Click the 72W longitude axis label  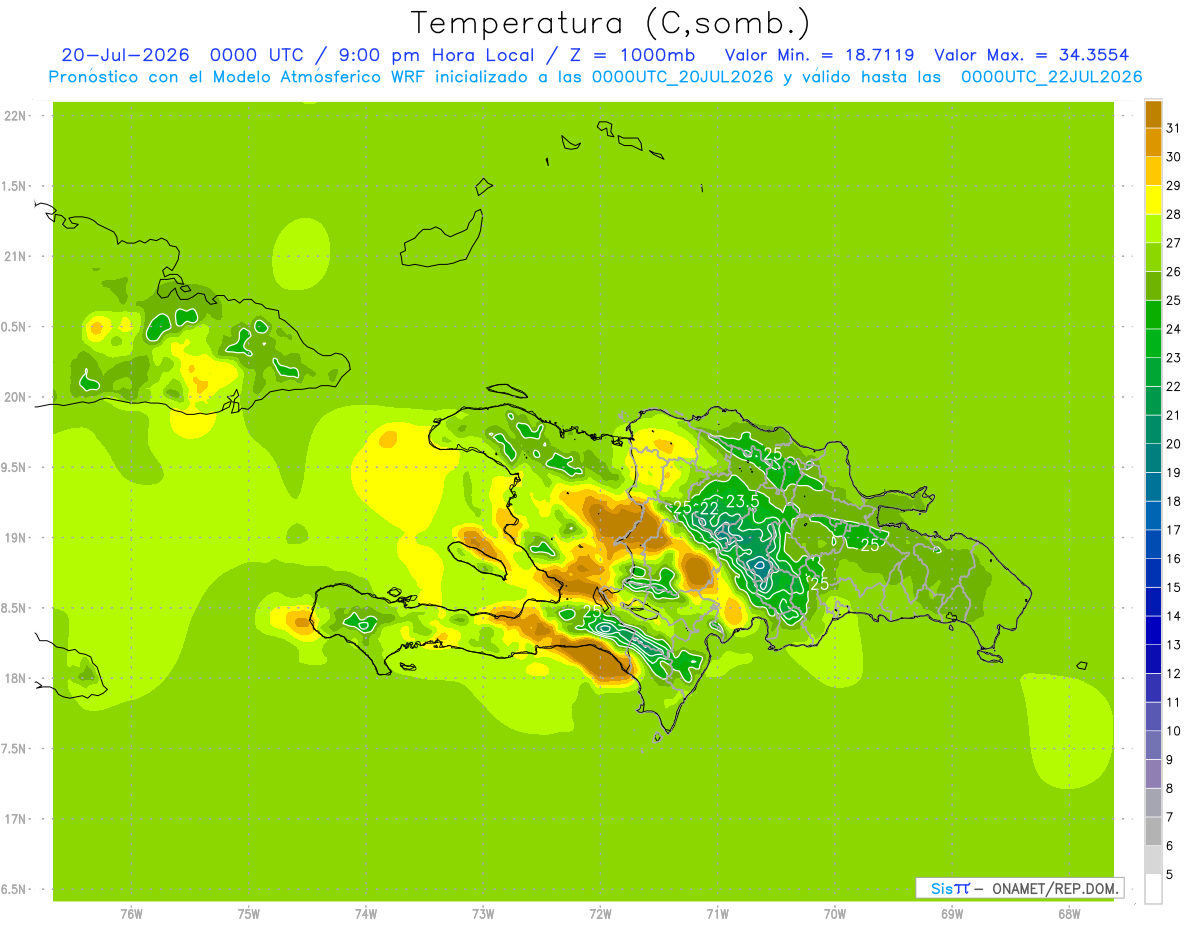[600, 913]
